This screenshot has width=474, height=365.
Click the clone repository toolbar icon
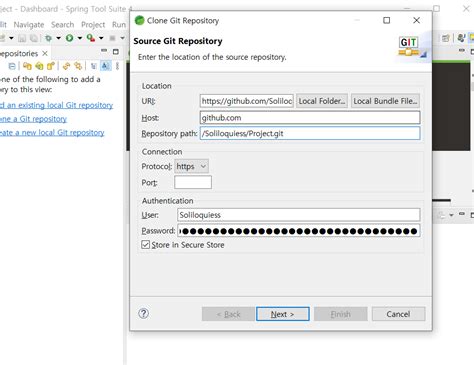click(x=39, y=66)
